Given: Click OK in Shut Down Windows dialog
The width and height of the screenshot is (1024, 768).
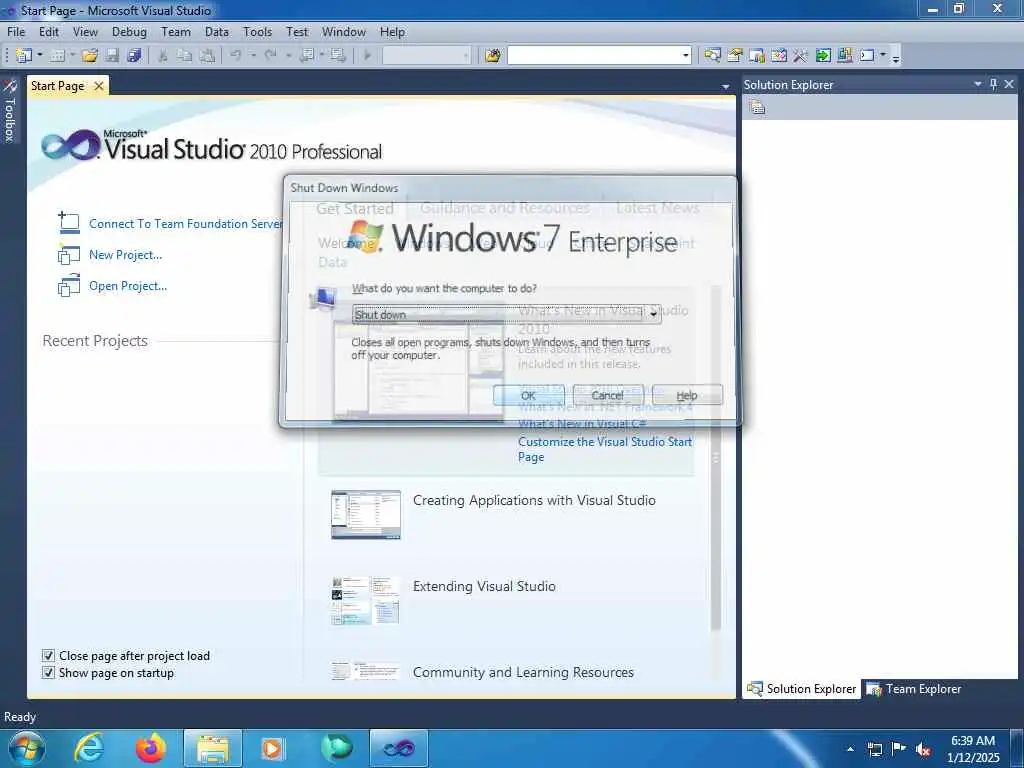Looking at the screenshot, I should [x=528, y=395].
